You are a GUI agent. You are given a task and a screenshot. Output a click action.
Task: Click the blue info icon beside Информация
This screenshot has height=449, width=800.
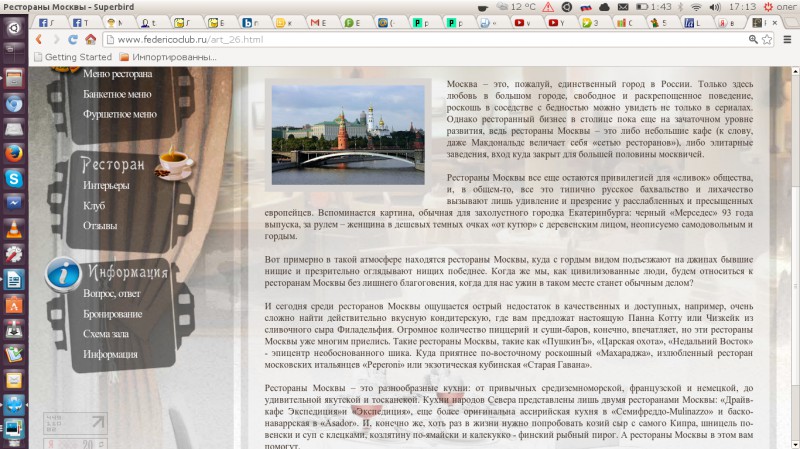pos(63,275)
